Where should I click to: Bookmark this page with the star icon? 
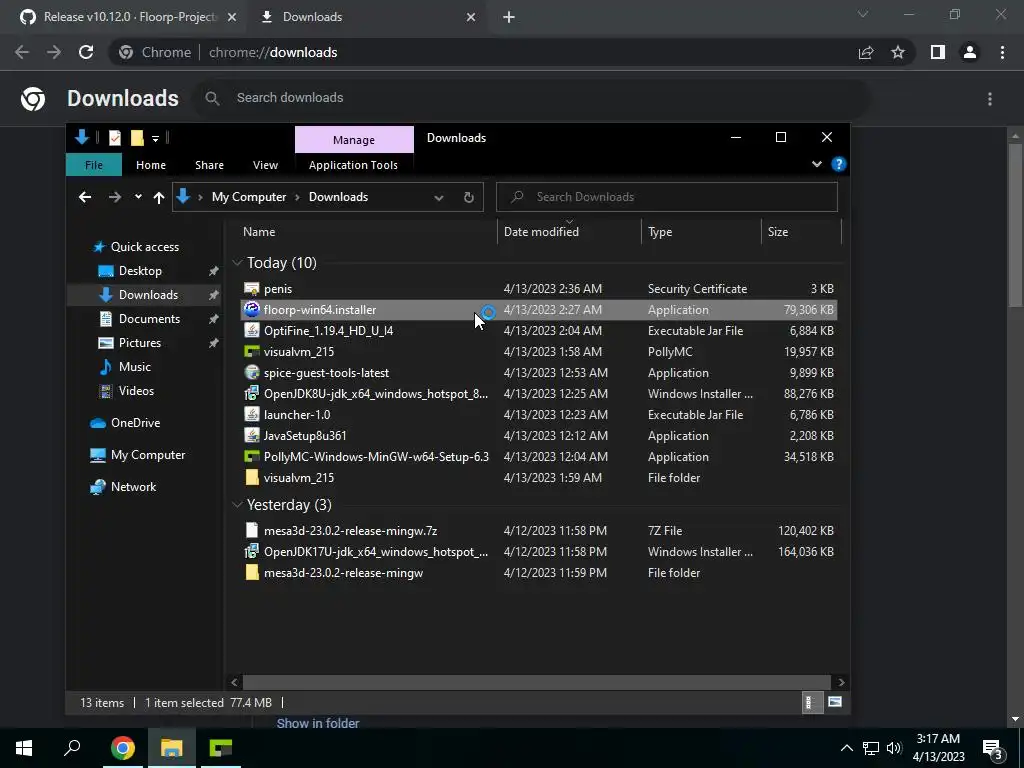point(898,52)
